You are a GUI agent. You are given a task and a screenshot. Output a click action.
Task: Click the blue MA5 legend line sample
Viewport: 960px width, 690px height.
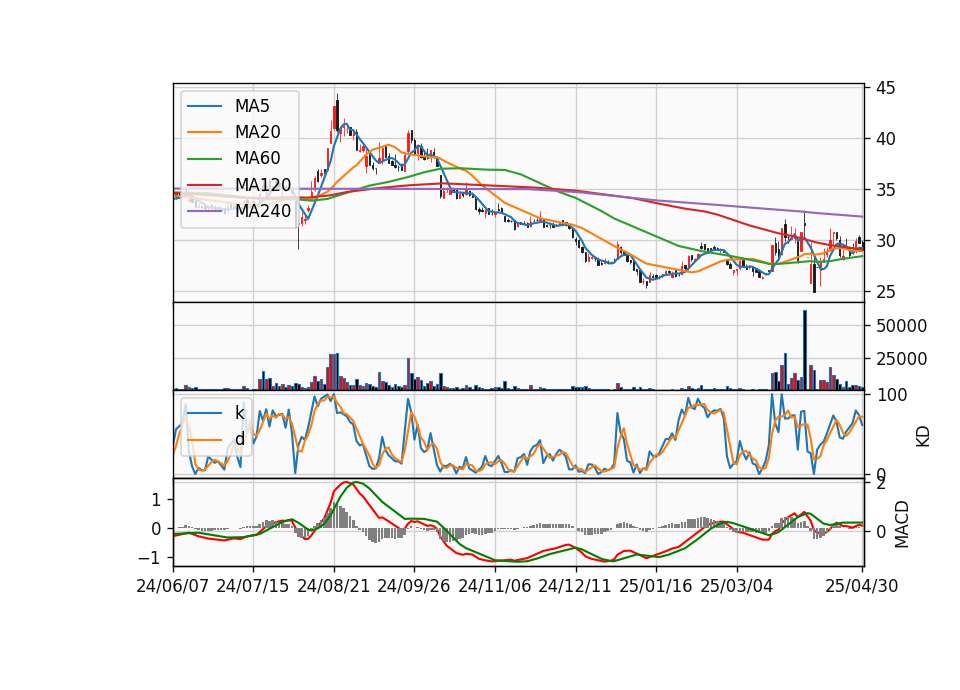pyautogui.click(x=204, y=106)
